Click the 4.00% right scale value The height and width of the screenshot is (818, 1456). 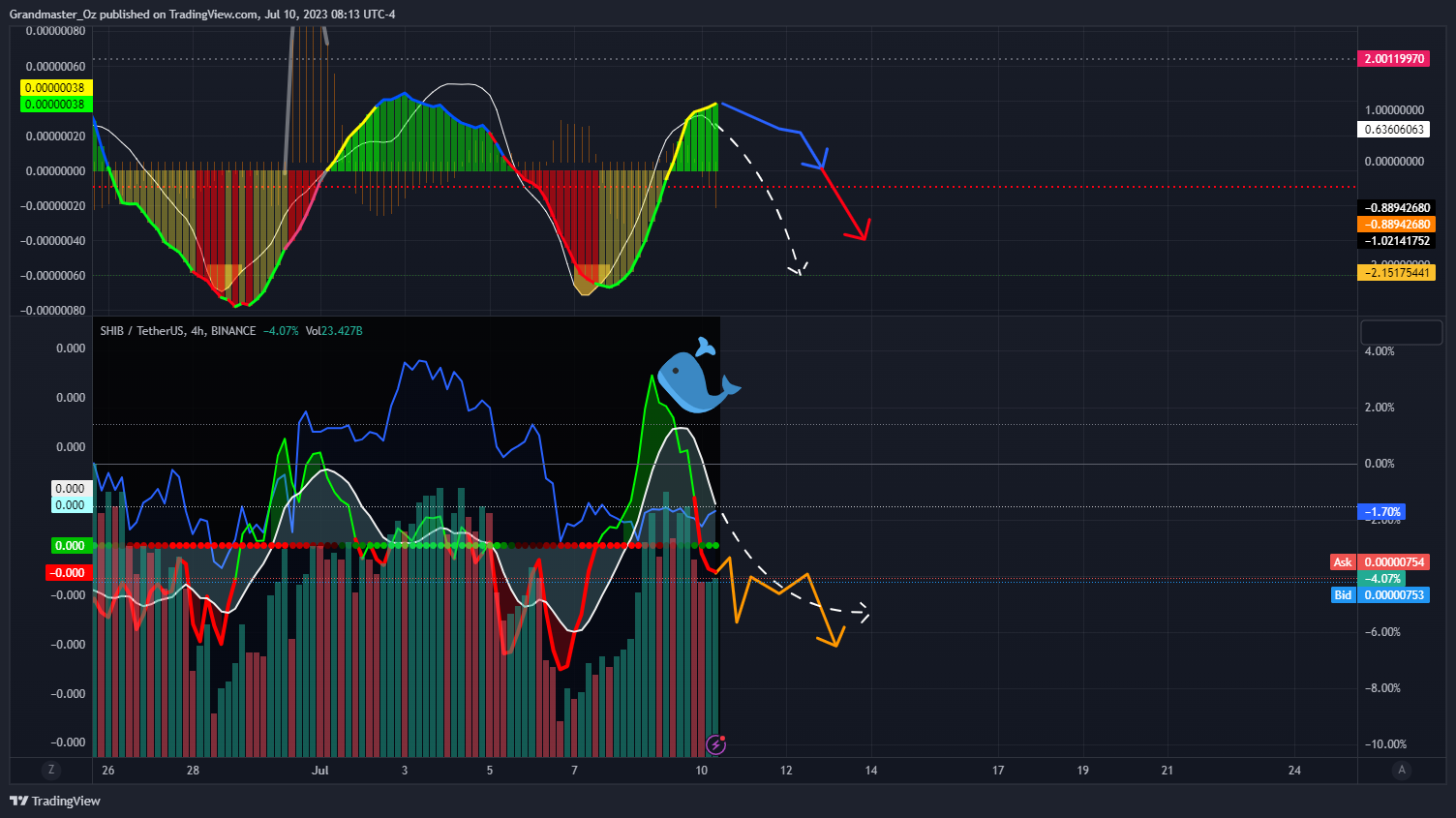pyautogui.click(x=1380, y=351)
